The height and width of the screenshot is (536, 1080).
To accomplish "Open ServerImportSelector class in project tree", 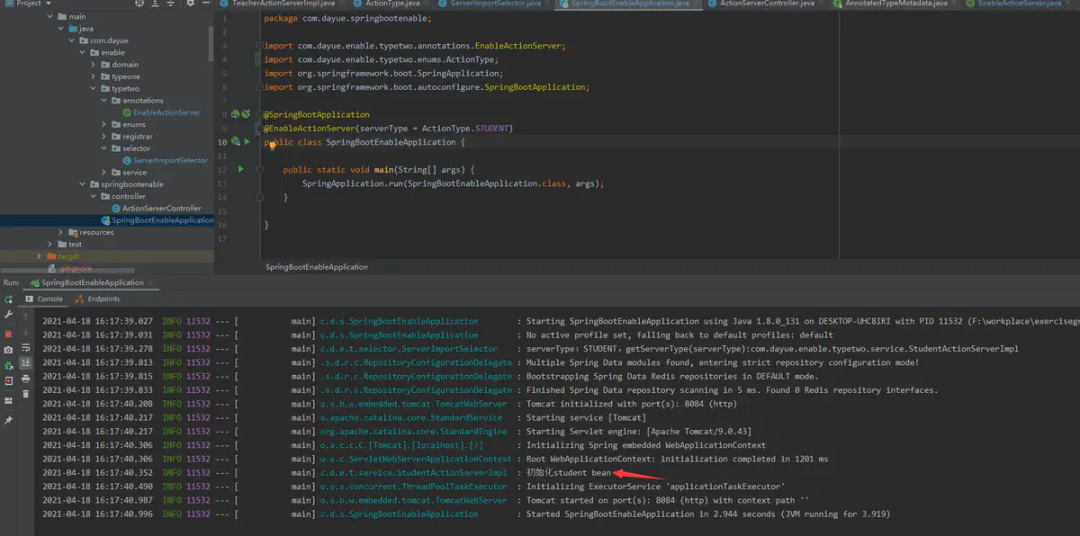I will (170, 160).
